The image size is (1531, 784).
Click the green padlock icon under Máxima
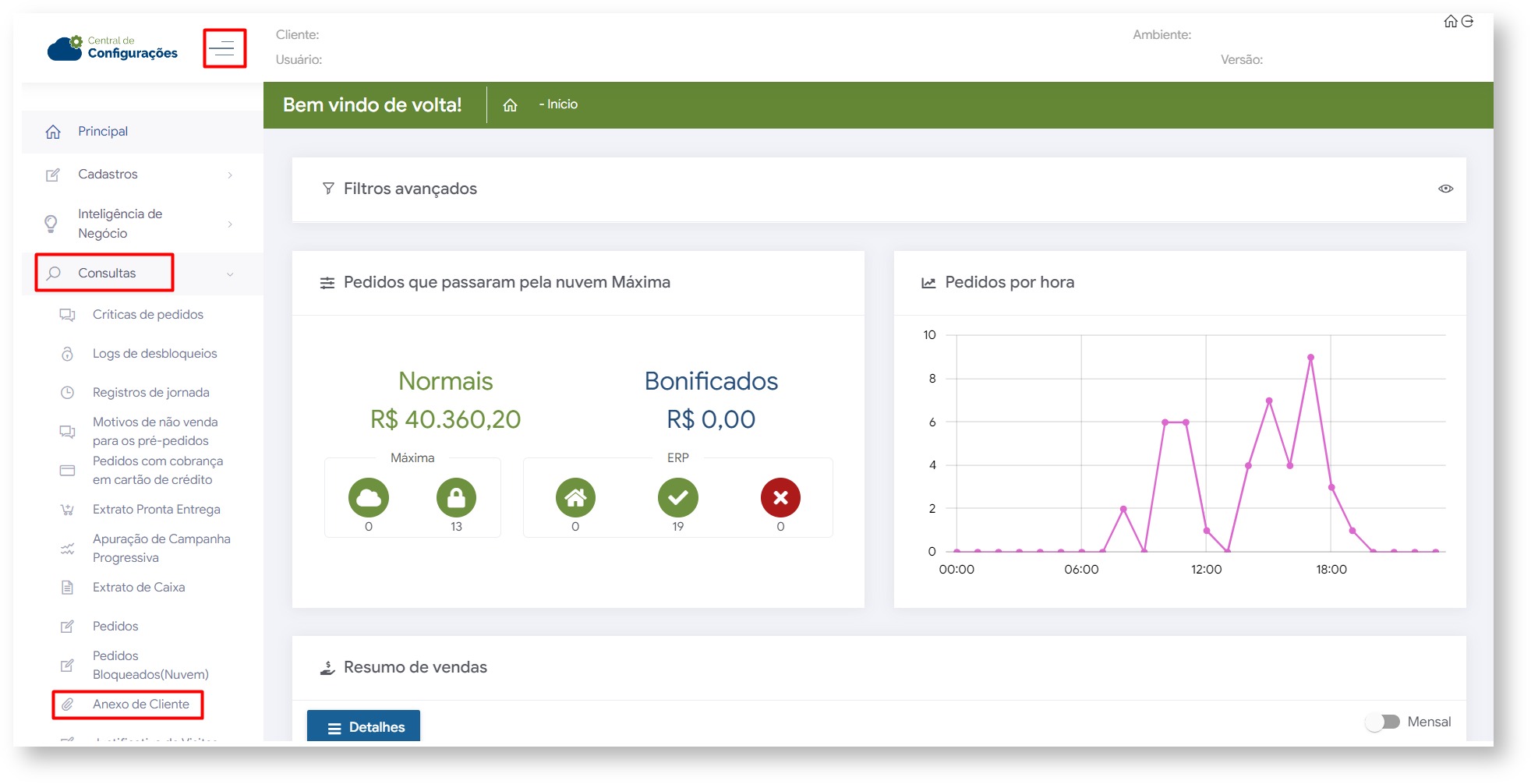coord(456,498)
